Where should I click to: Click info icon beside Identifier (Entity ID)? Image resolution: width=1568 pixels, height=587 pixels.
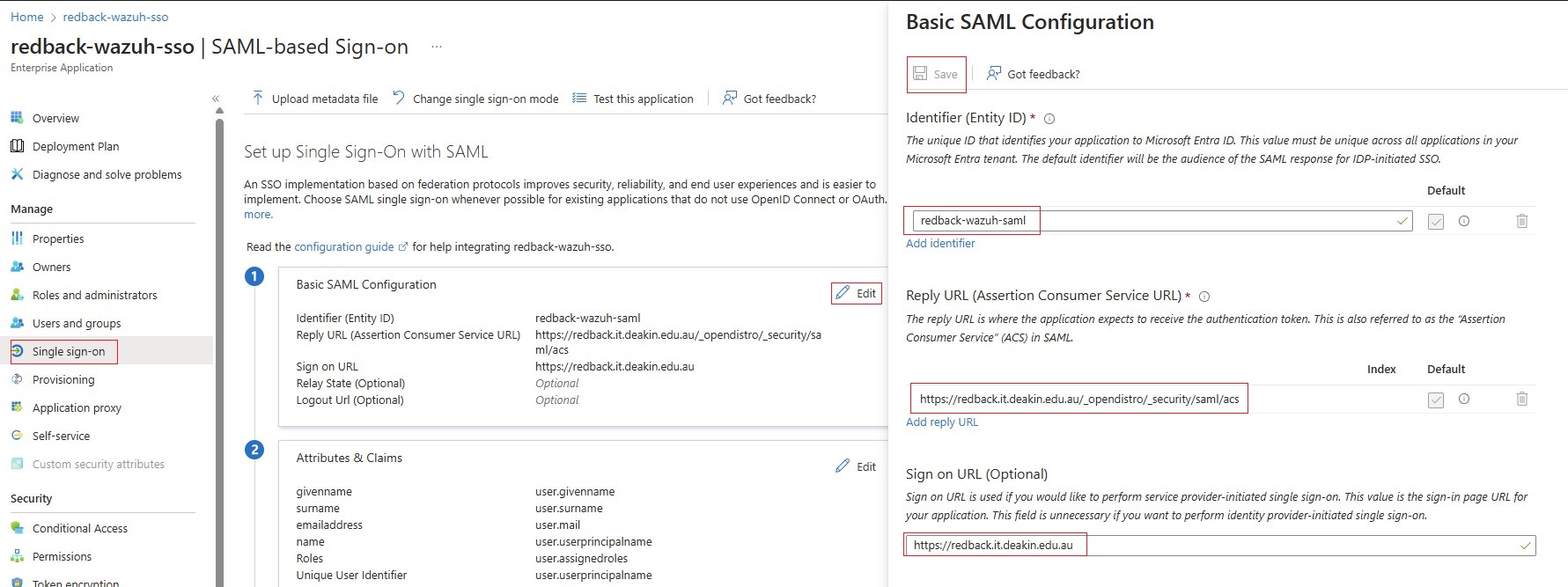(x=1049, y=119)
